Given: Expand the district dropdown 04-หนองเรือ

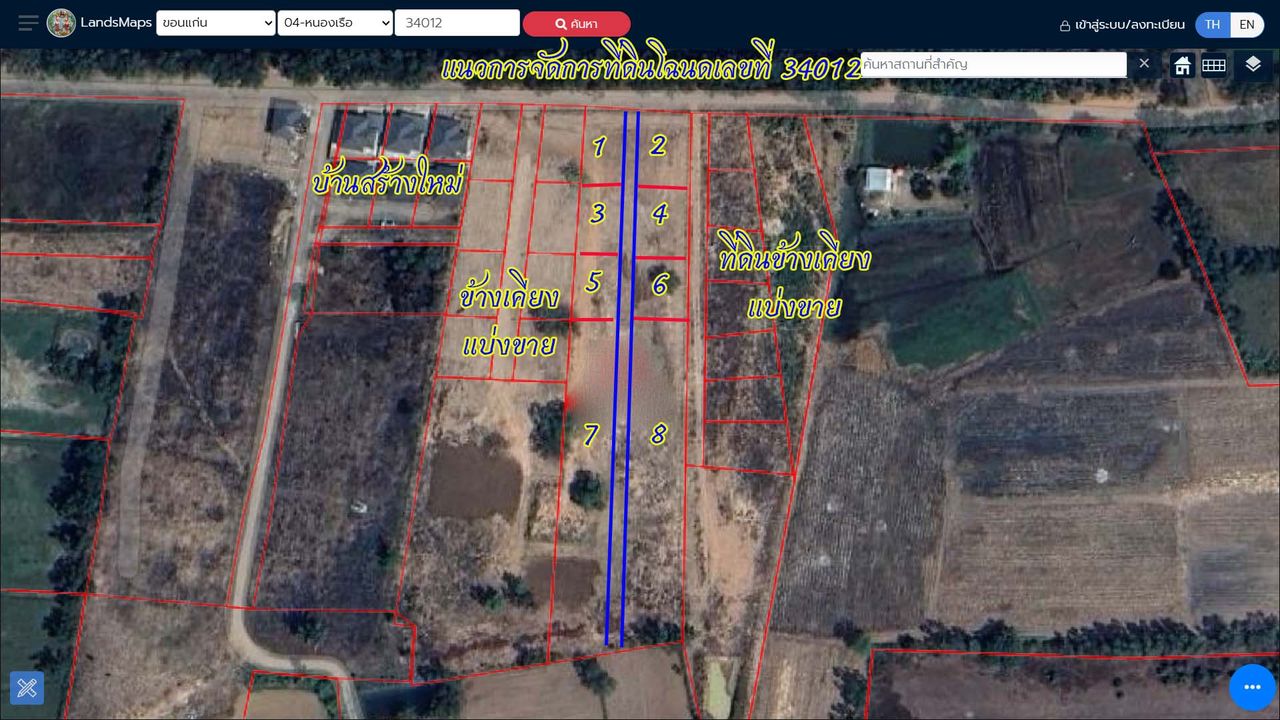Looking at the screenshot, I should [x=335, y=23].
